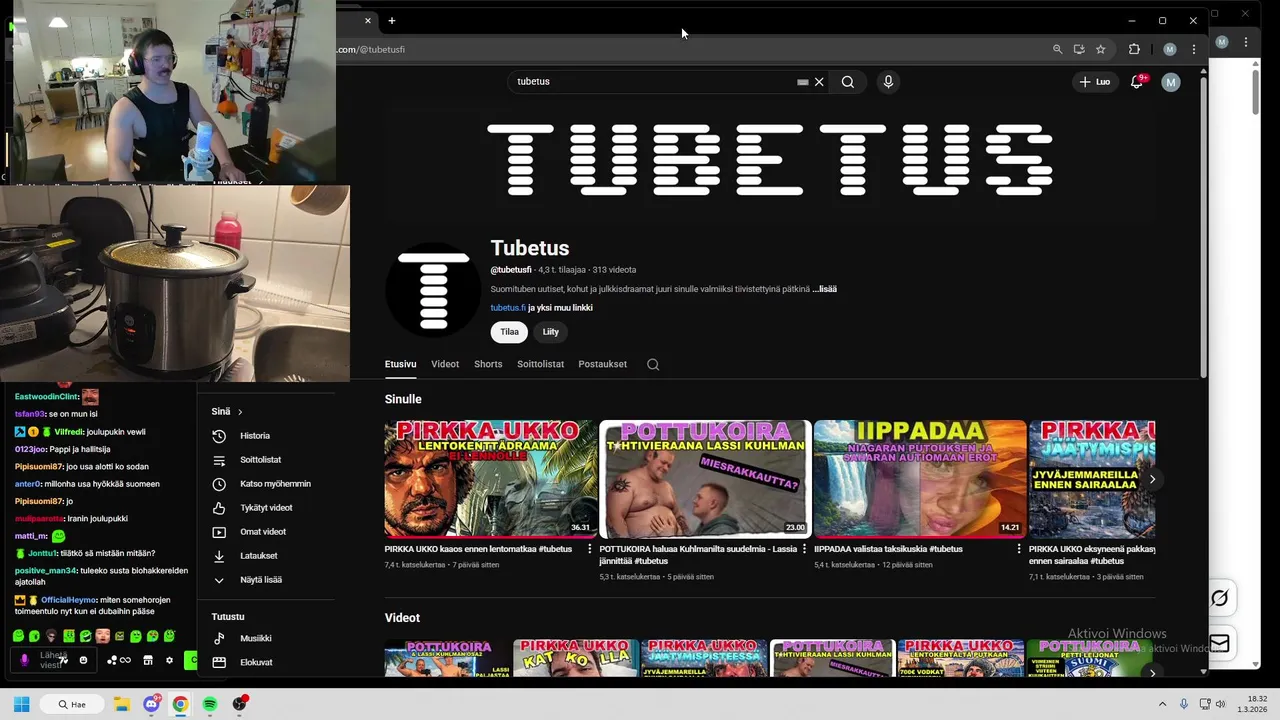Show next videos in Videot row
1280x720 pixels.
tap(1152, 673)
